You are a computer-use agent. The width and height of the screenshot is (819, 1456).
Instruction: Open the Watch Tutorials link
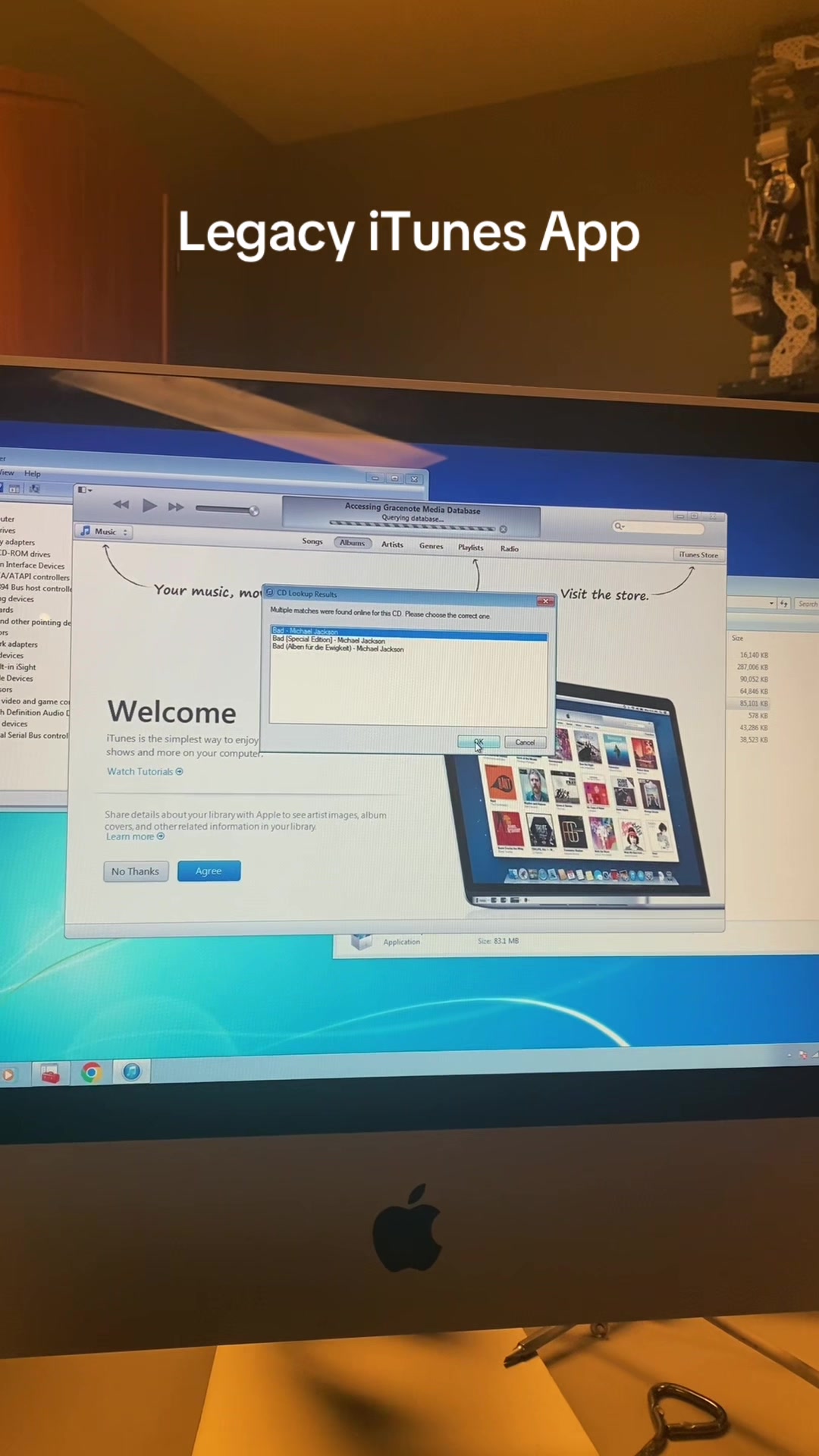pyautogui.click(x=145, y=771)
